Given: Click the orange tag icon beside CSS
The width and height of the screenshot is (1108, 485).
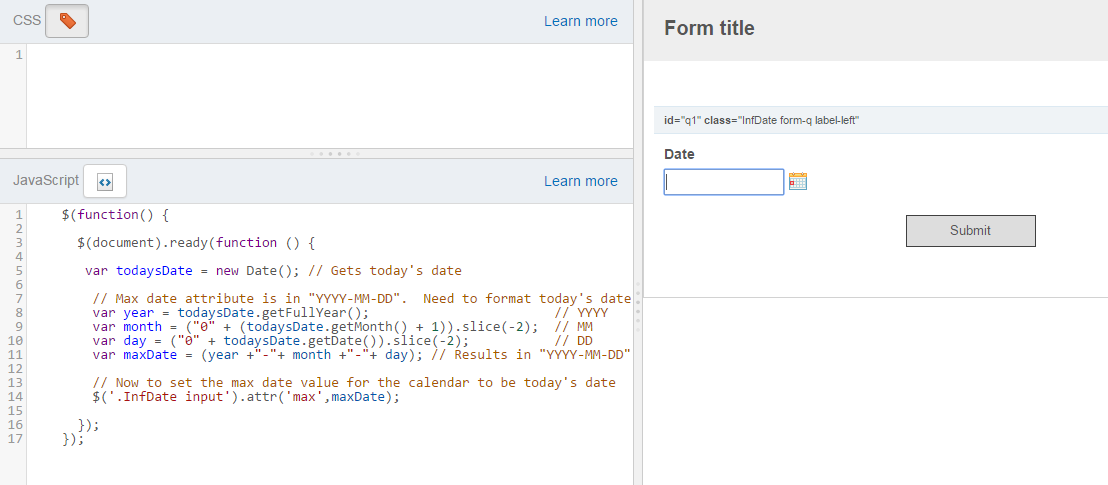Looking at the screenshot, I should point(67,21).
